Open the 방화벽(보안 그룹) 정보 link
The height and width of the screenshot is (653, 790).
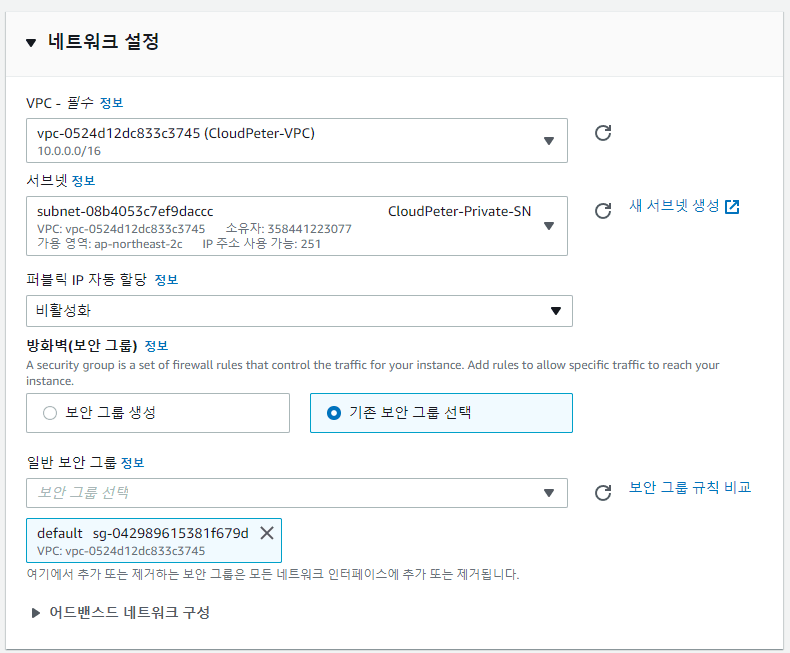[x=156, y=346]
